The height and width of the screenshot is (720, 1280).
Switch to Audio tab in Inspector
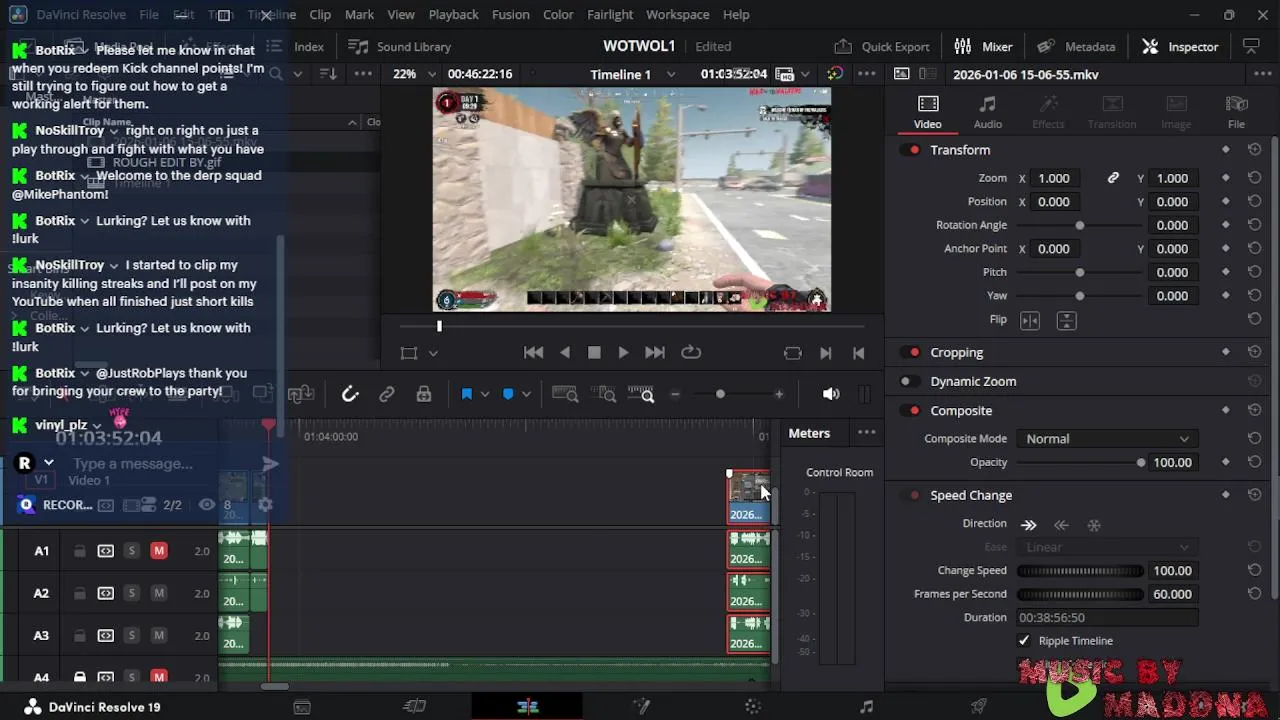click(988, 112)
